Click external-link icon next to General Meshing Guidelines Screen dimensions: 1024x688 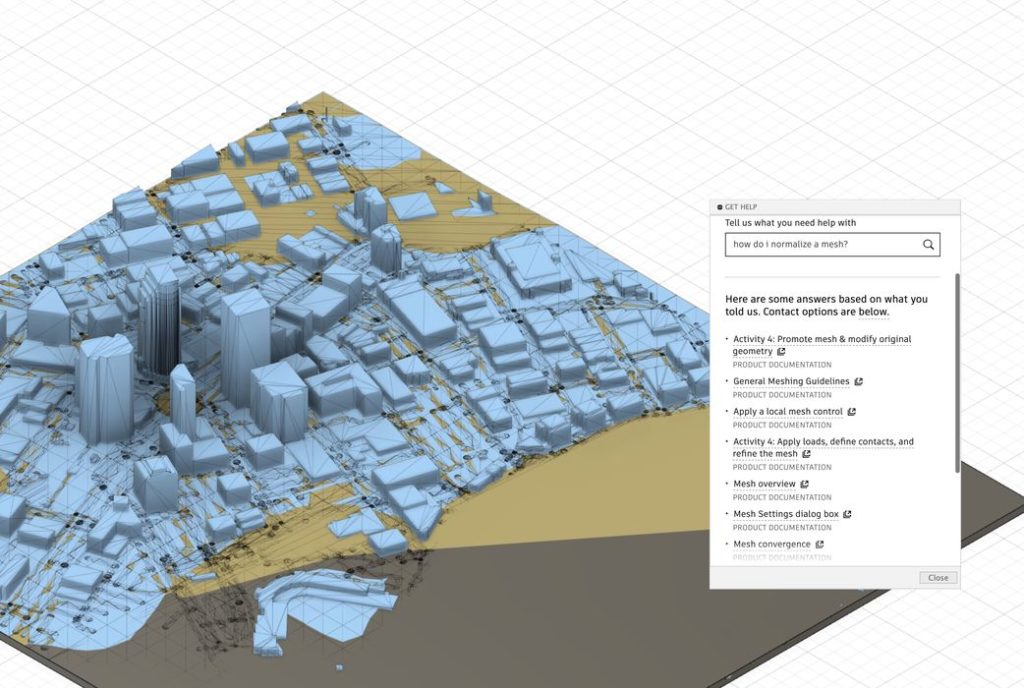click(x=859, y=382)
